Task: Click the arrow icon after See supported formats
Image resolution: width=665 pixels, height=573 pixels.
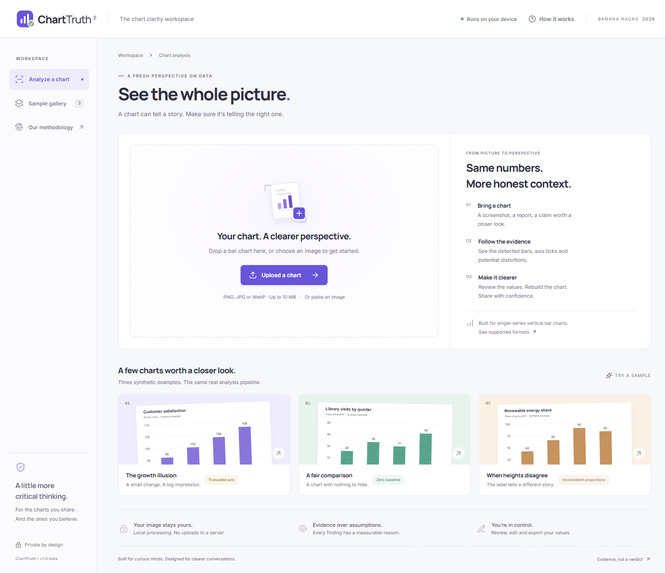Action: [x=534, y=332]
